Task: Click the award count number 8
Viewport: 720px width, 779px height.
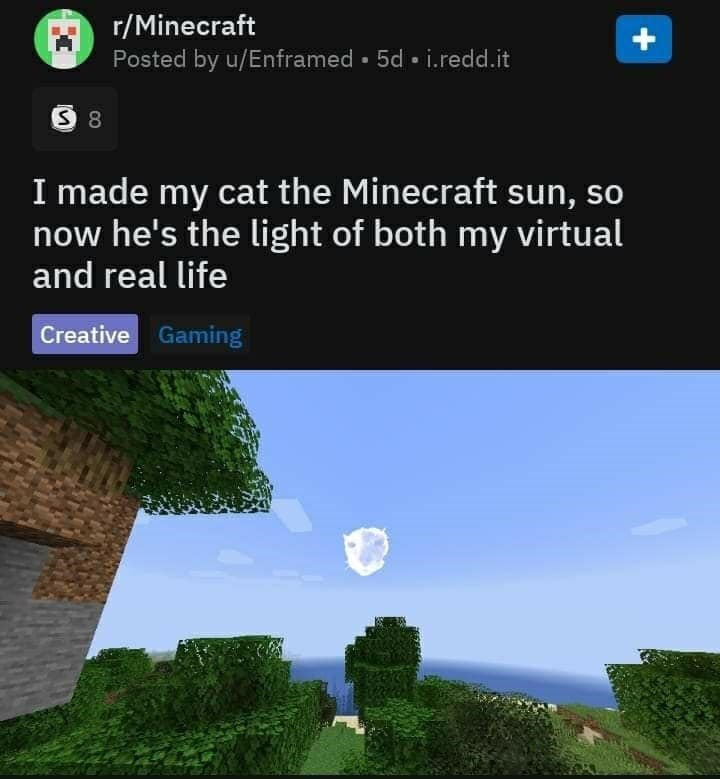Action: point(95,119)
